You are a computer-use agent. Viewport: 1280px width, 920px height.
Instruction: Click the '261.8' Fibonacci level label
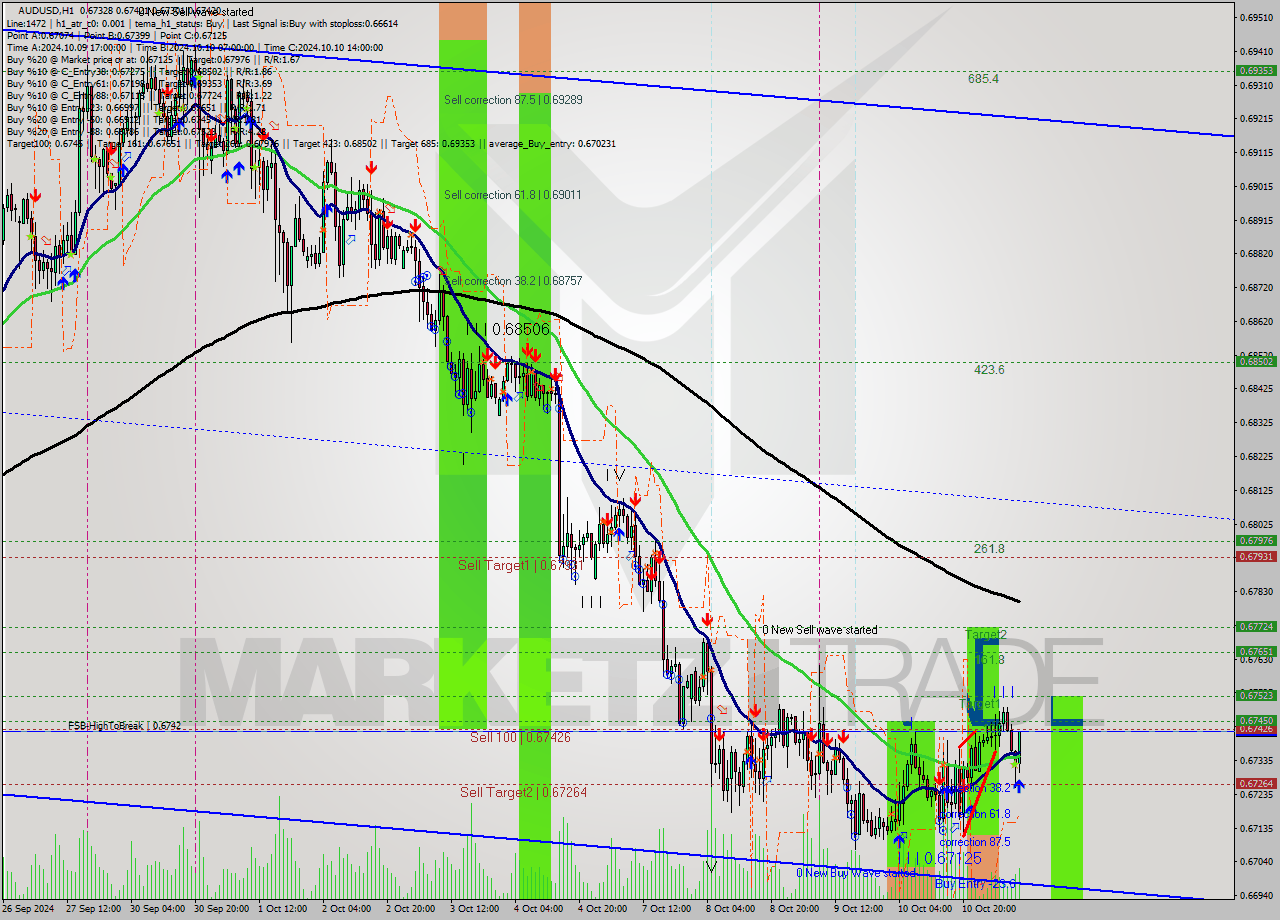pyautogui.click(x=989, y=549)
